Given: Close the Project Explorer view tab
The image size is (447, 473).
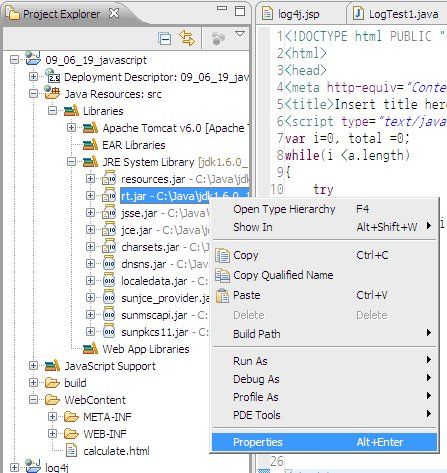Looking at the screenshot, I should pyautogui.click(x=114, y=13).
